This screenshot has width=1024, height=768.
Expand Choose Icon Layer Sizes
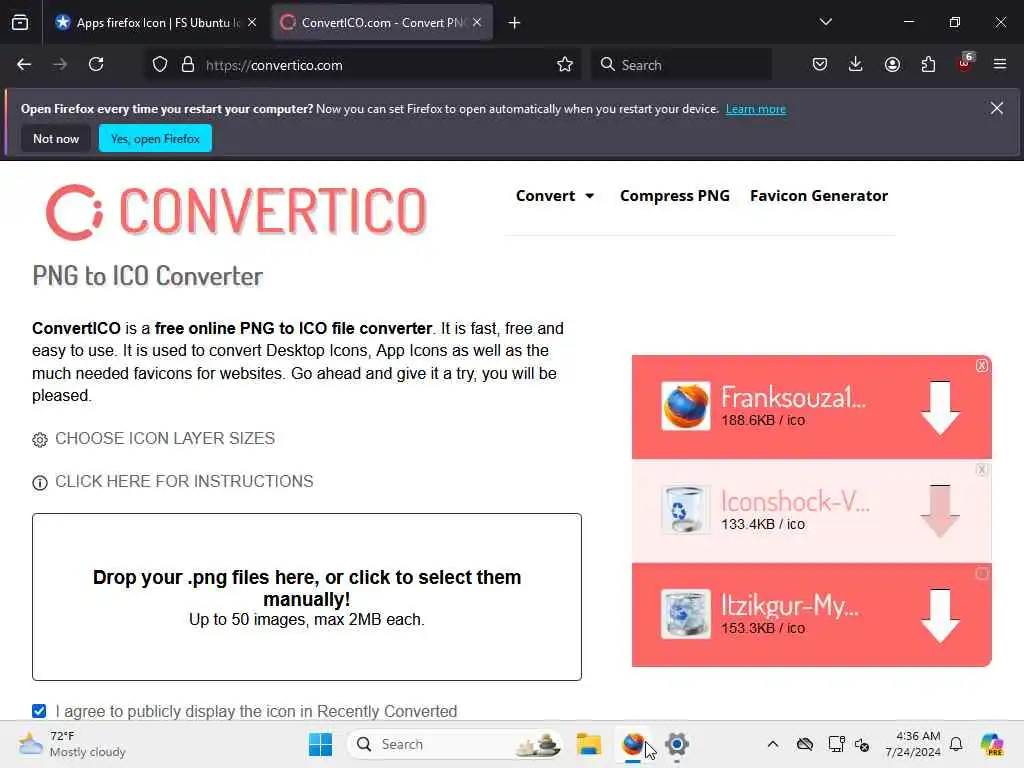pyautogui.click(x=154, y=439)
